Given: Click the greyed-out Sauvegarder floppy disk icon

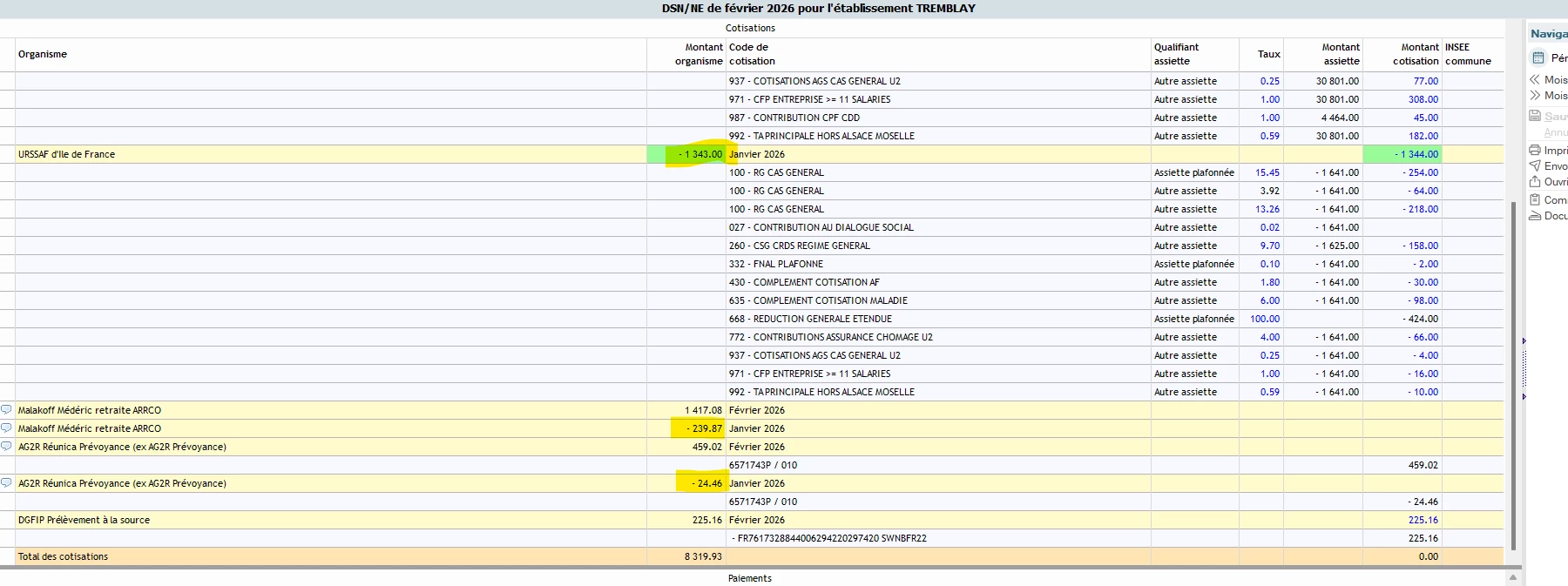Looking at the screenshot, I should (1535, 116).
